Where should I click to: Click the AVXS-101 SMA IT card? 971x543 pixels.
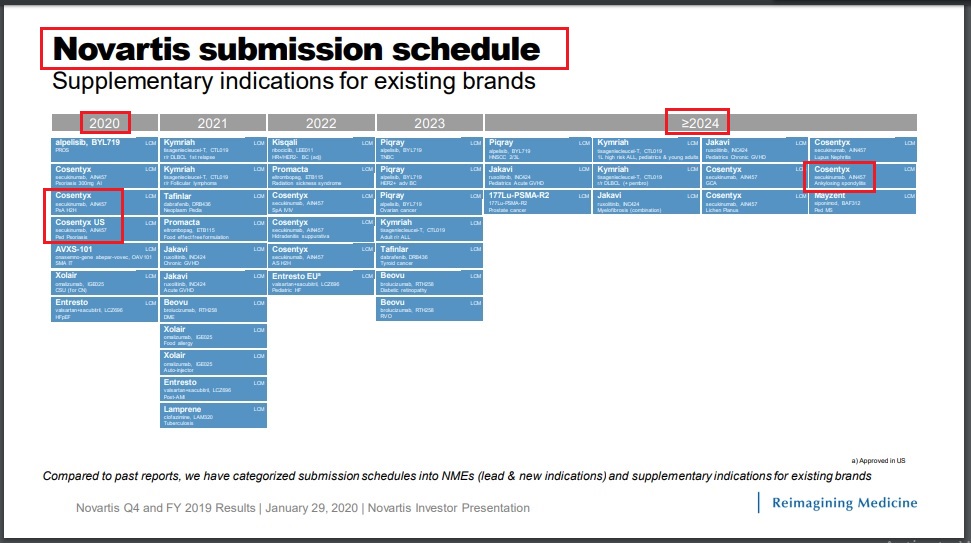pyautogui.click(x=105, y=256)
